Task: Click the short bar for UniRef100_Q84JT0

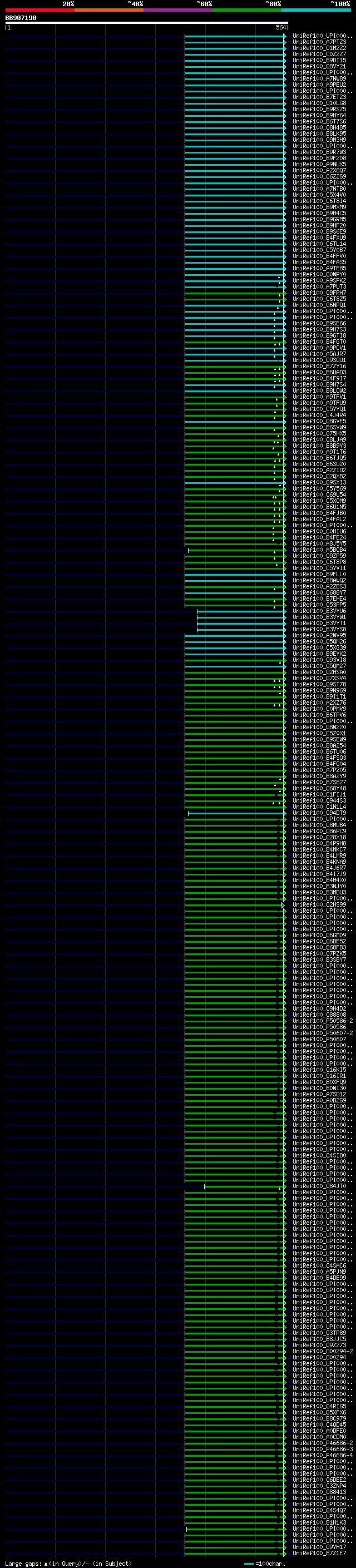Action: click(245, 1186)
